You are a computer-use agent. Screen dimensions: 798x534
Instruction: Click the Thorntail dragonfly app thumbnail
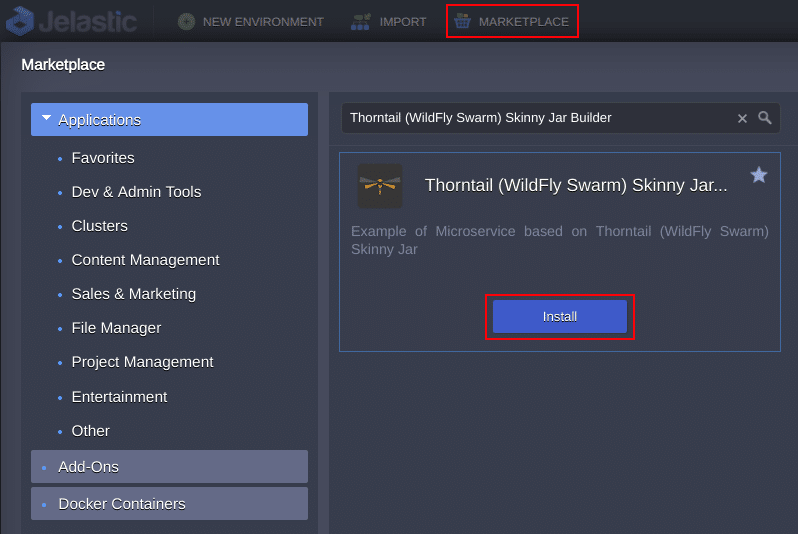380,186
